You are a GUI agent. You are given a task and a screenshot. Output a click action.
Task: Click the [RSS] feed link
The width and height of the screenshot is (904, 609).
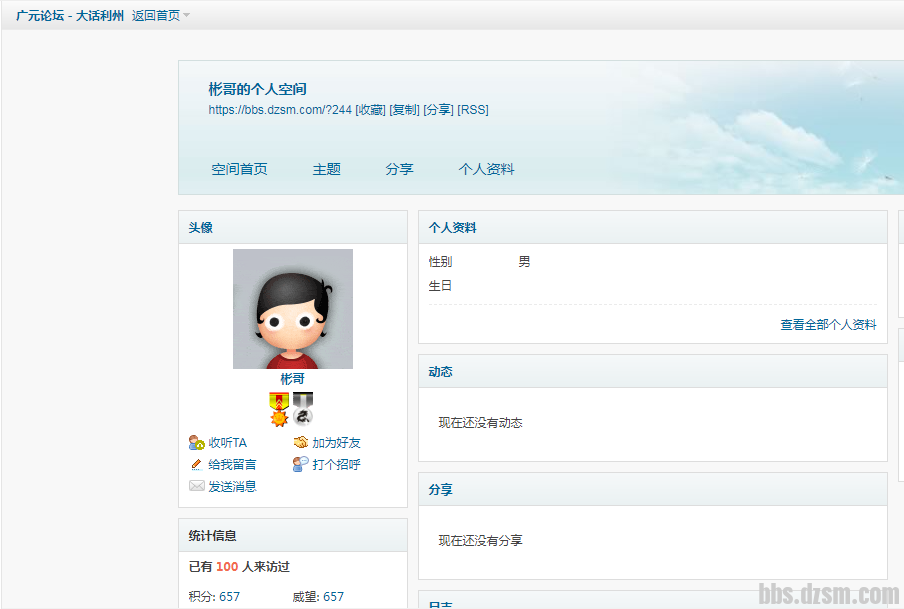point(473,110)
